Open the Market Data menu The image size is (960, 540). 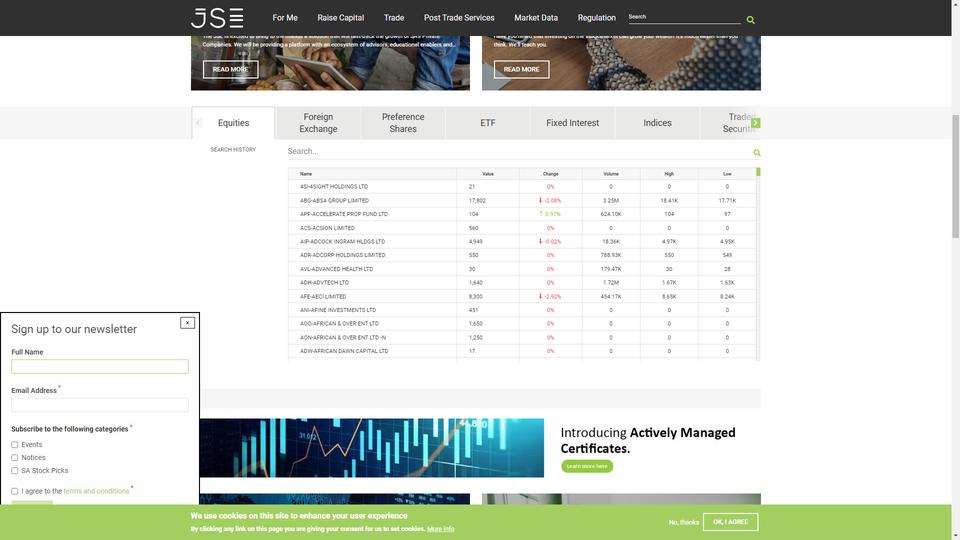point(536,18)
